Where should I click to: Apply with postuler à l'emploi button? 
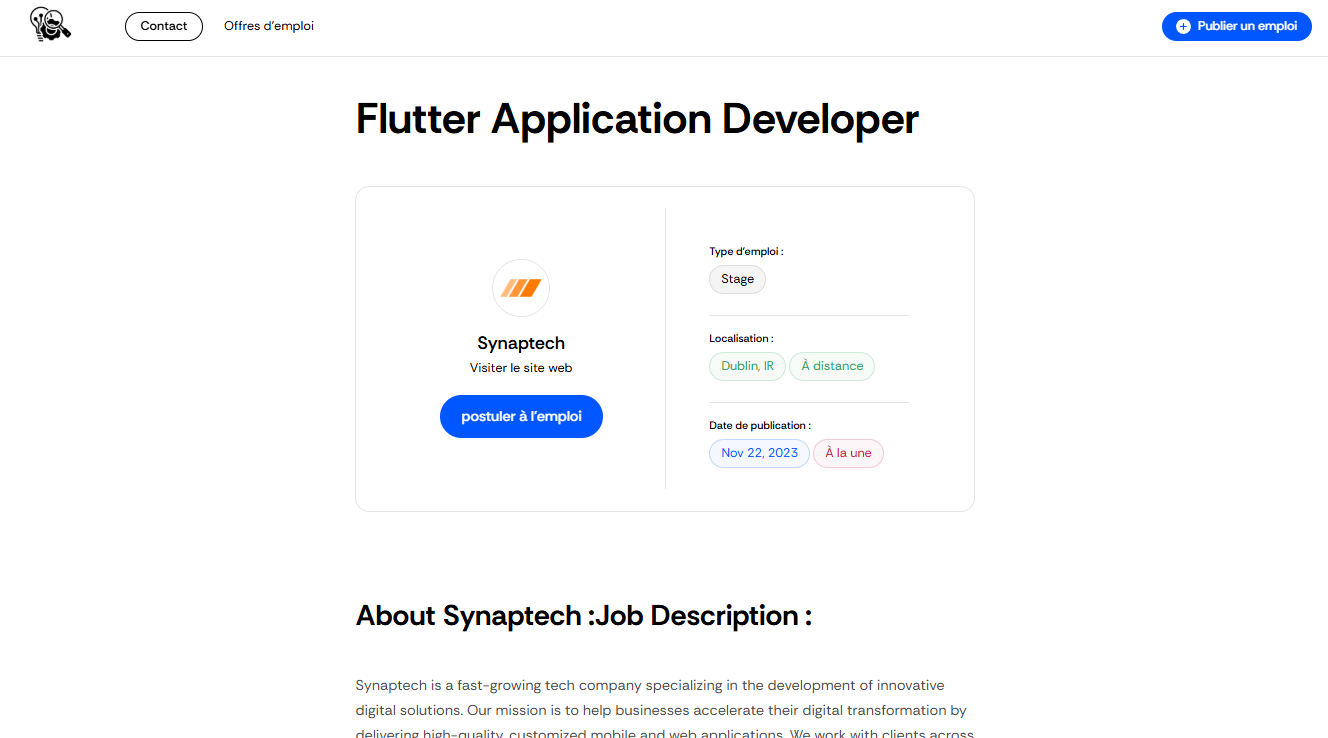pos(521,416)
